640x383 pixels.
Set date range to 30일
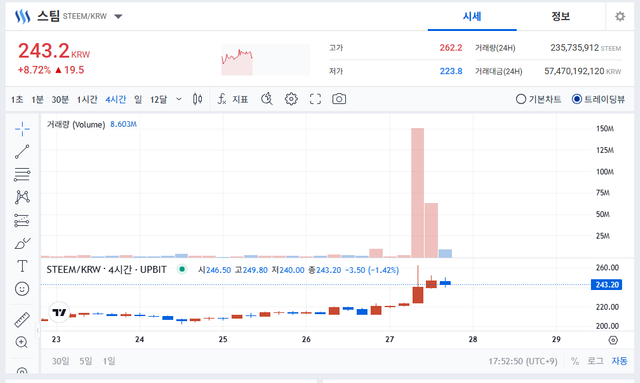(60, 361)
